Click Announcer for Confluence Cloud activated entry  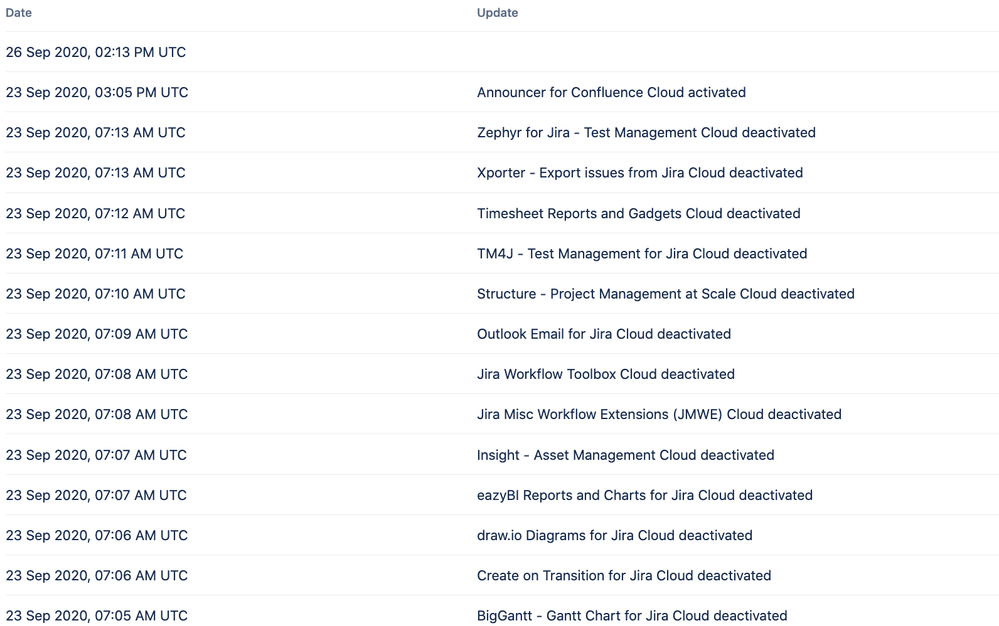pos(611,92)
